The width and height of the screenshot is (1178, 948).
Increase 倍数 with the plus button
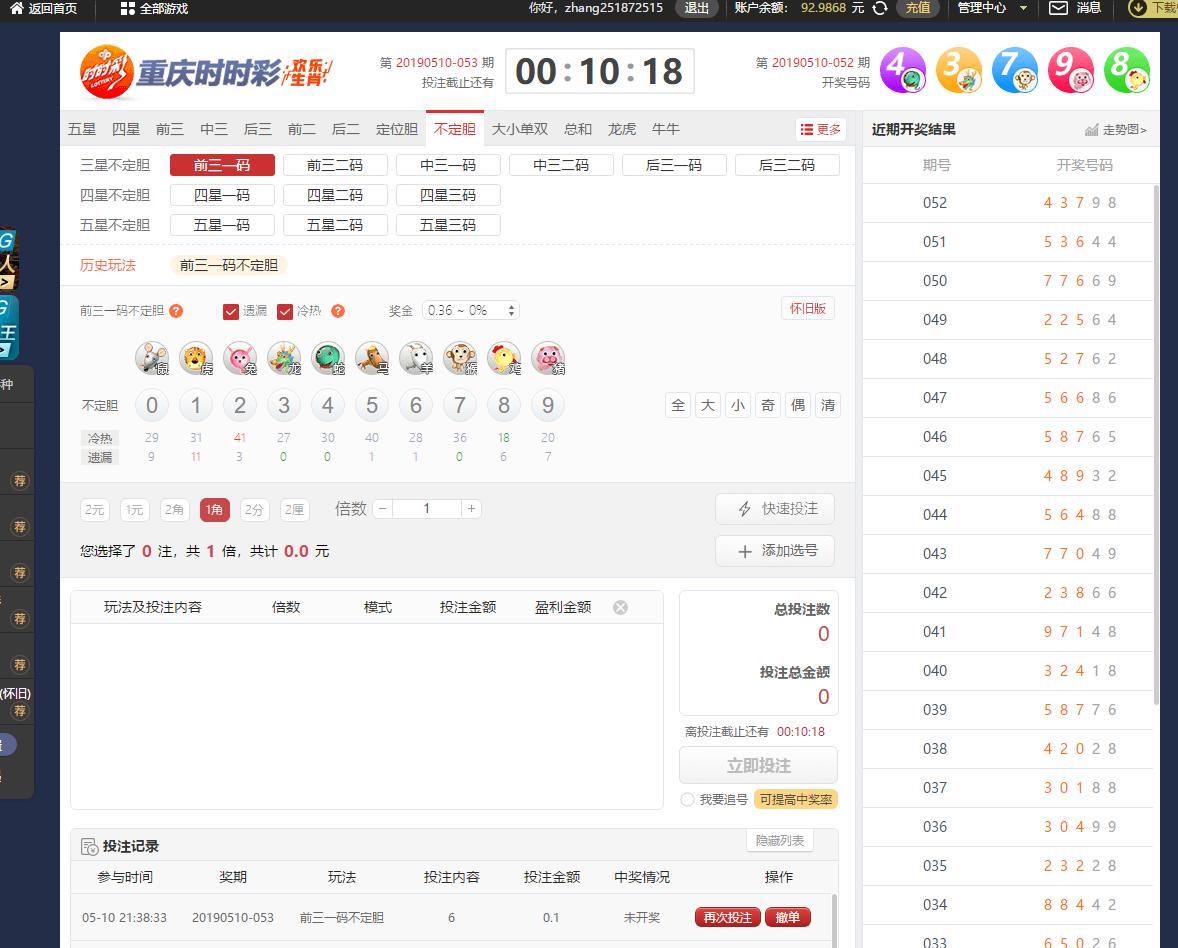click(471, 509)
